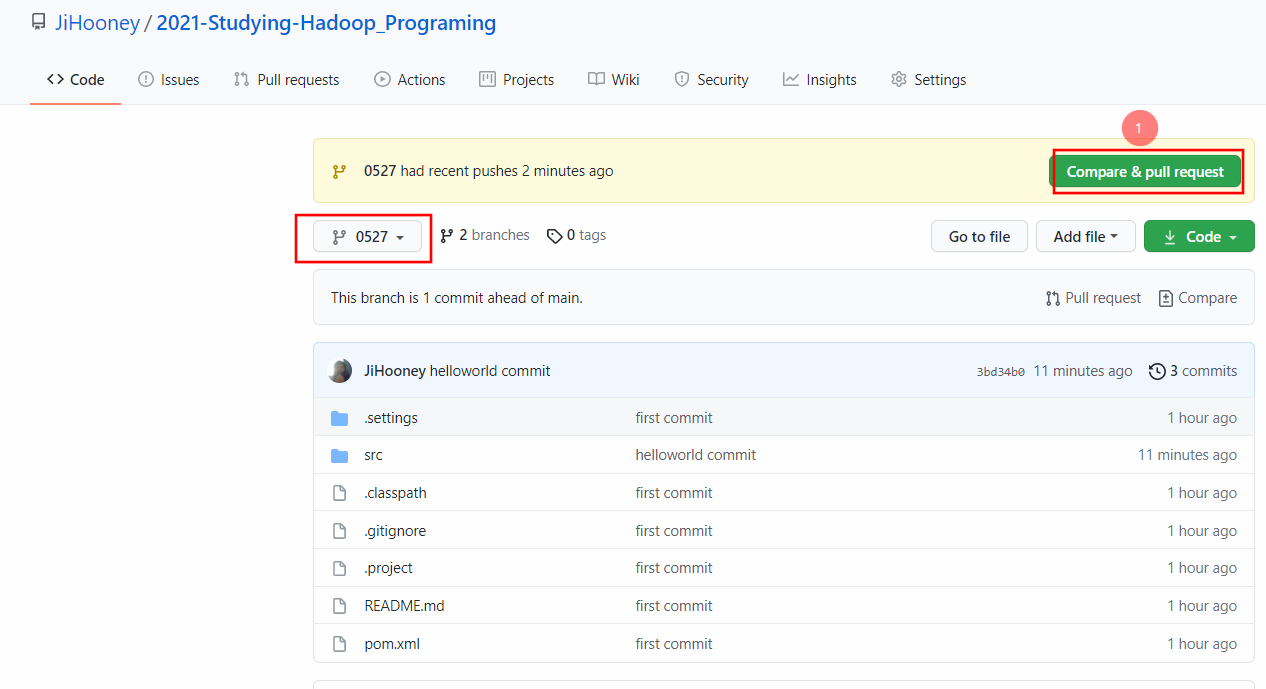Go to the Actions tab

(410, 80)
